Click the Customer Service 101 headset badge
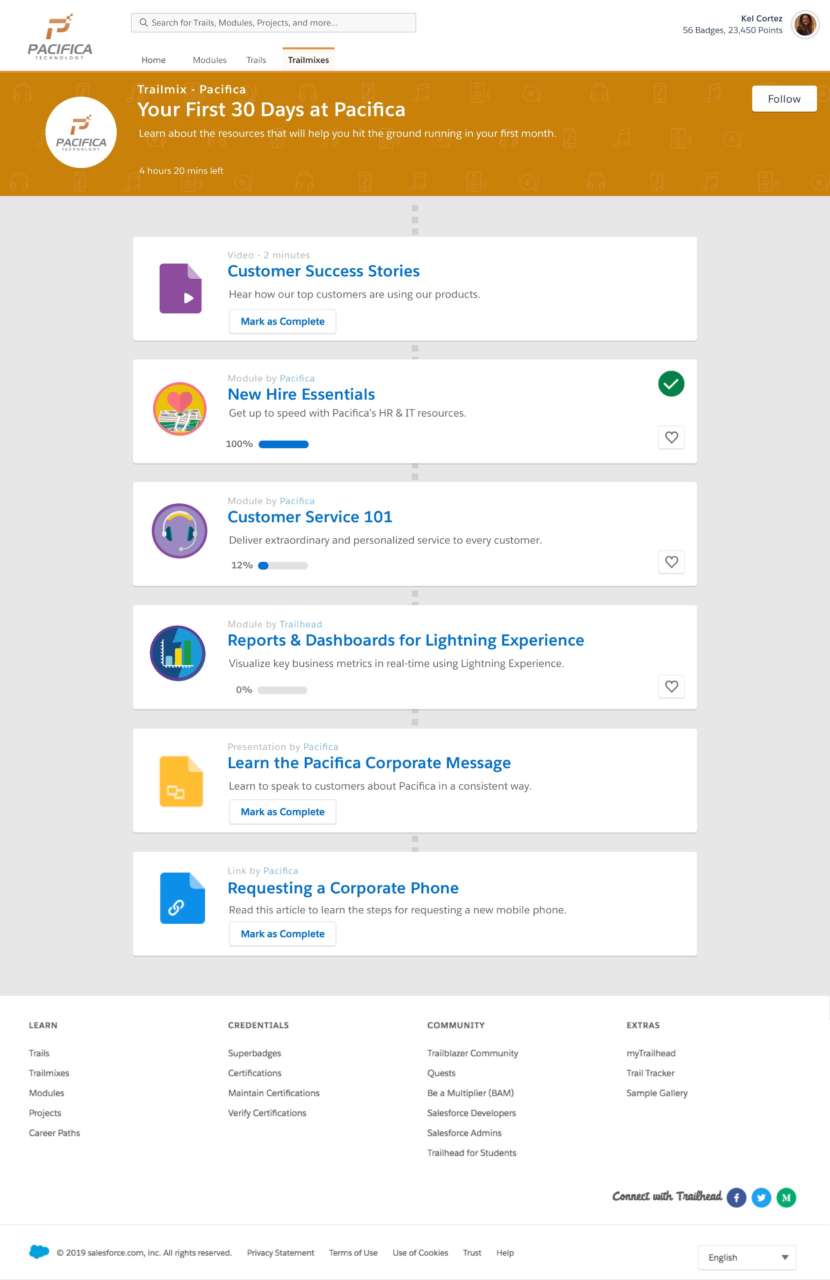 tap(179, 531)
